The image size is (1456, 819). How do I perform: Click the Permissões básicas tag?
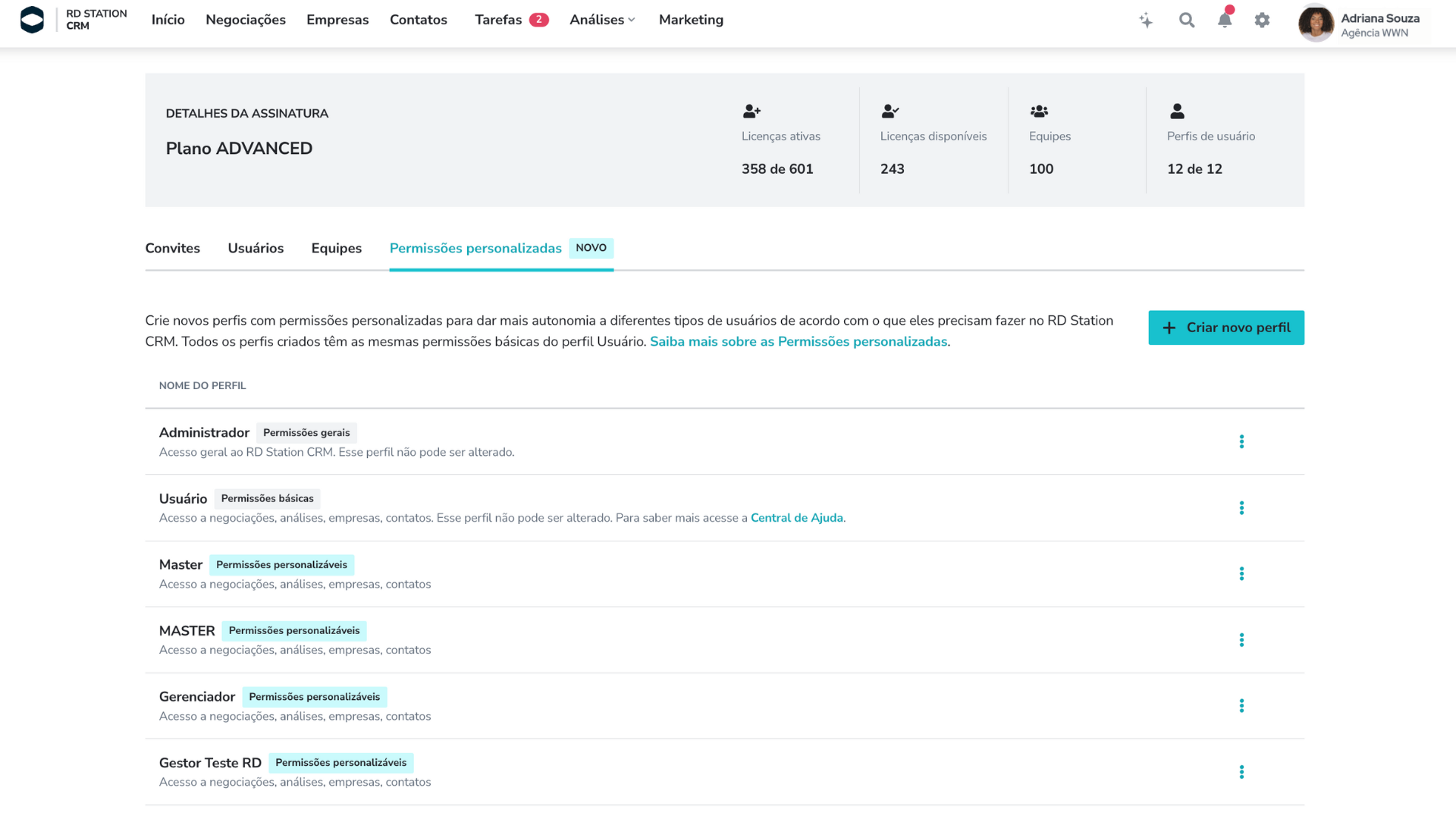tap(267, 498)
